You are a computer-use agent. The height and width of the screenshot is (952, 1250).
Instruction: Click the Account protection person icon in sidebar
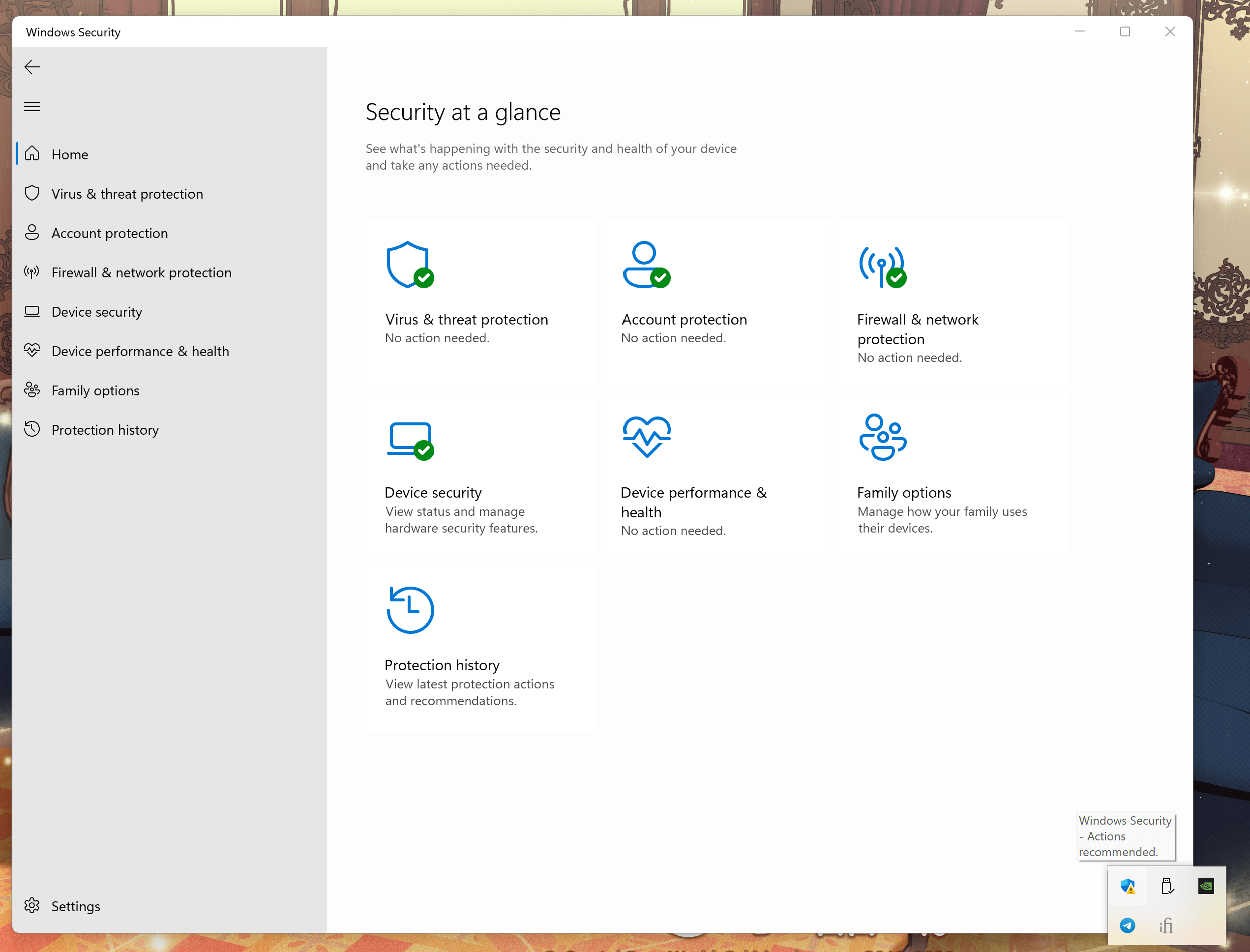point(32,232)
